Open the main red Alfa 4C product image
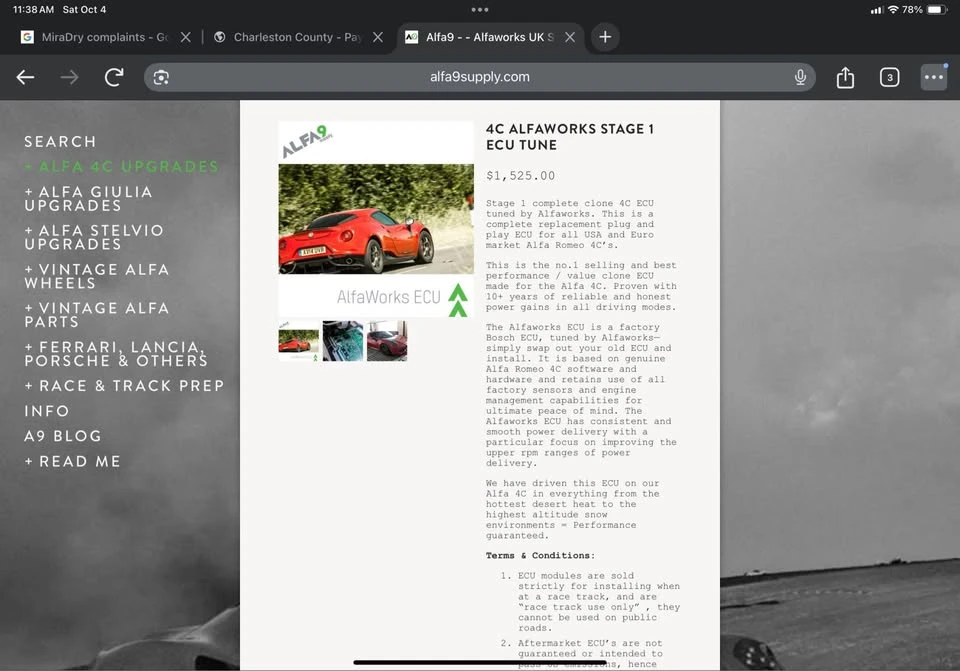 point(376,219)
